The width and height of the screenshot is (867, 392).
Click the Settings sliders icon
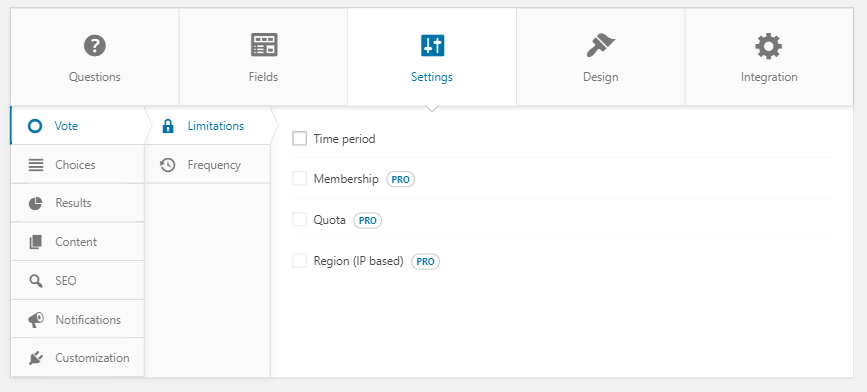[x=432, y=45]
